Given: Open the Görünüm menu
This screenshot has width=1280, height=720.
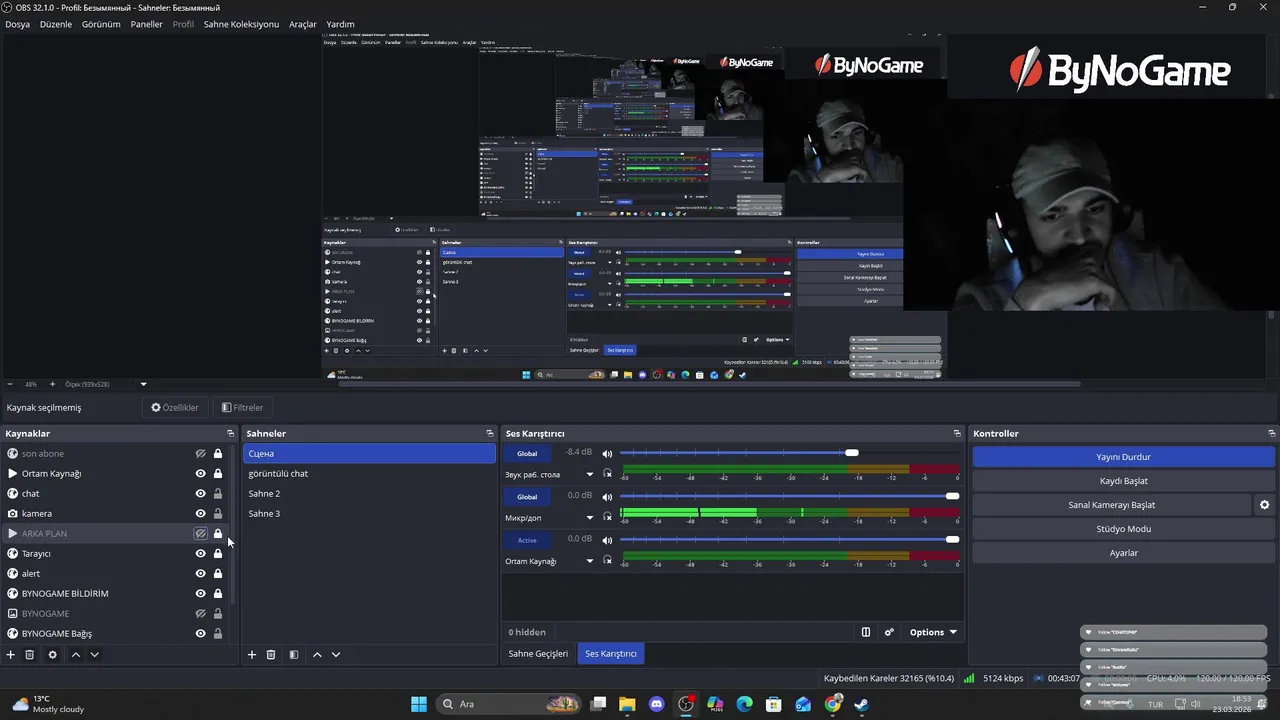Looking at the screenshot, I should pos(101,24).
